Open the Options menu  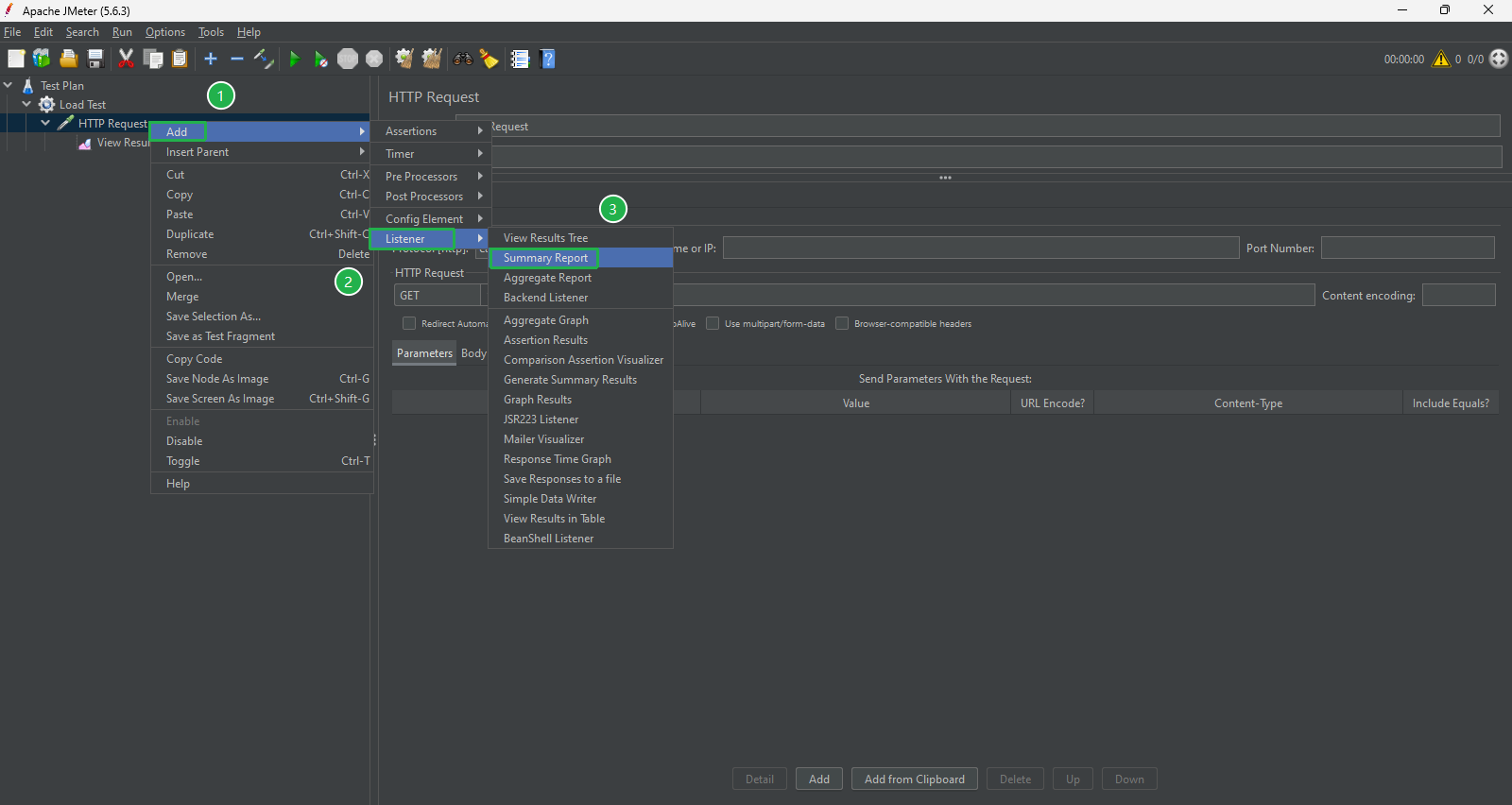tap(165, 32)
